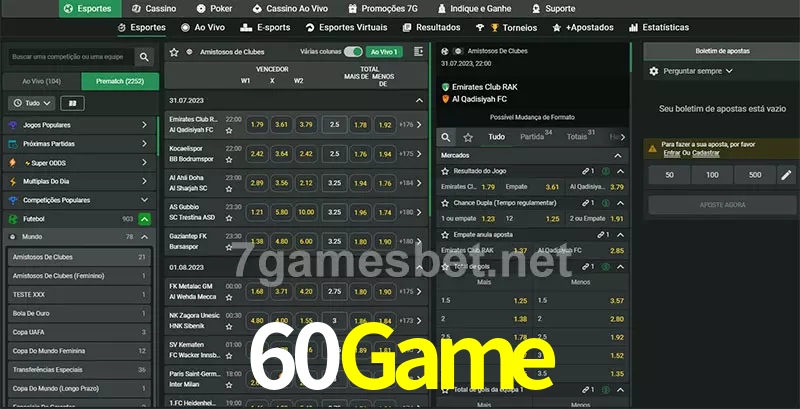Viewport: 800px width, 409px height.
Task: Select draw odd 3.61 in first match
Action: coord(282,125)
